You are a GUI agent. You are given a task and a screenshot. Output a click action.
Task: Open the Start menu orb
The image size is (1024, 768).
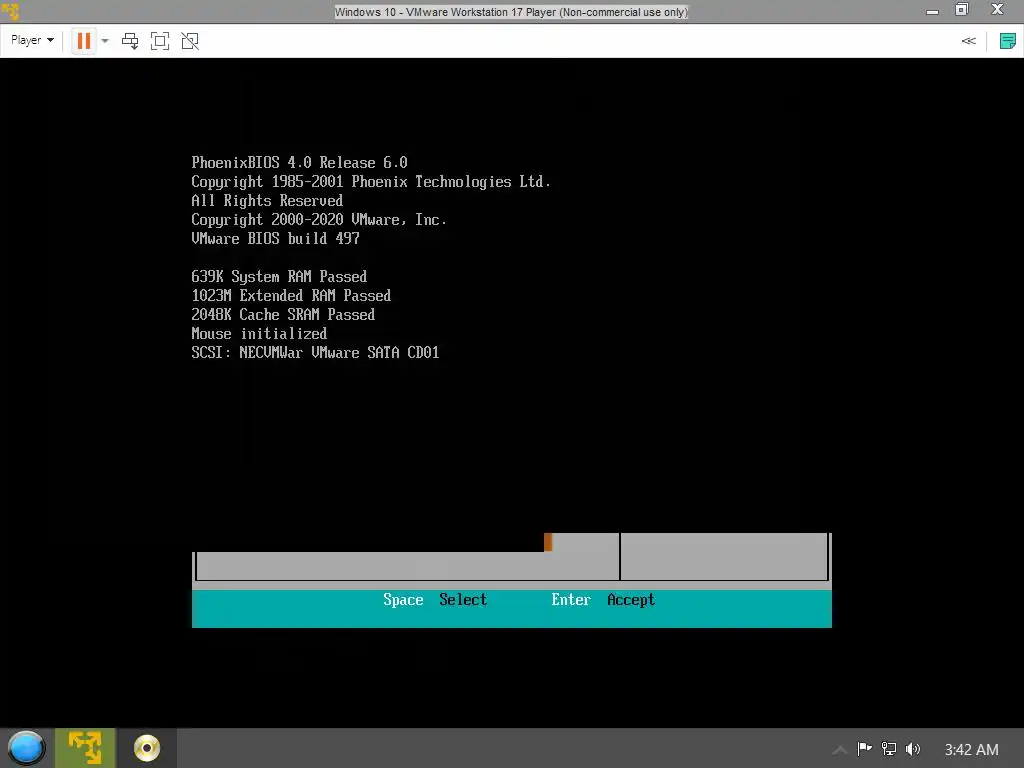pos(26,748)
